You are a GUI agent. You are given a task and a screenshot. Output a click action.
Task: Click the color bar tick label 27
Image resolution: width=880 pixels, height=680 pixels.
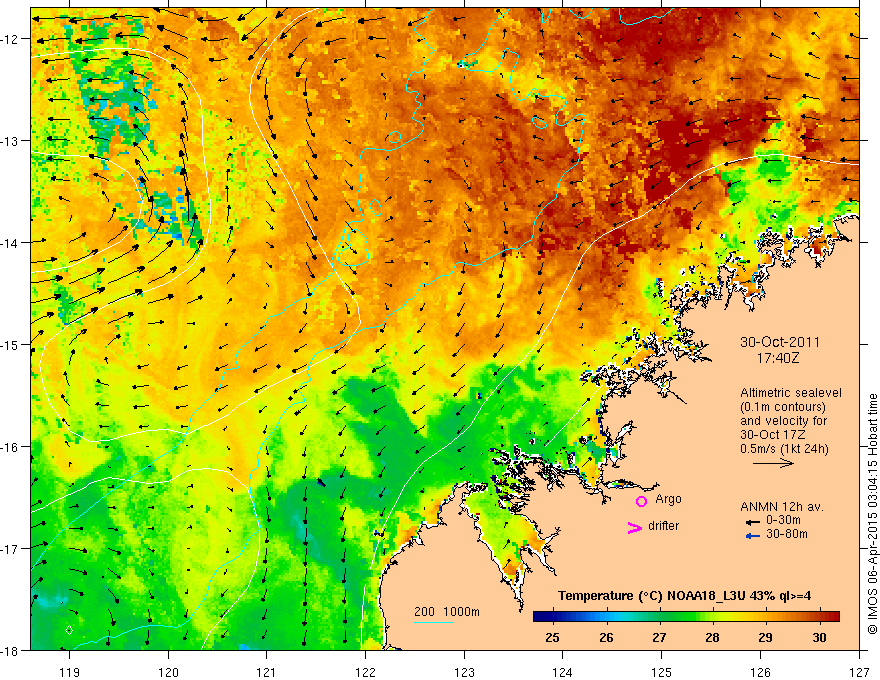click(x=659, y=638)
